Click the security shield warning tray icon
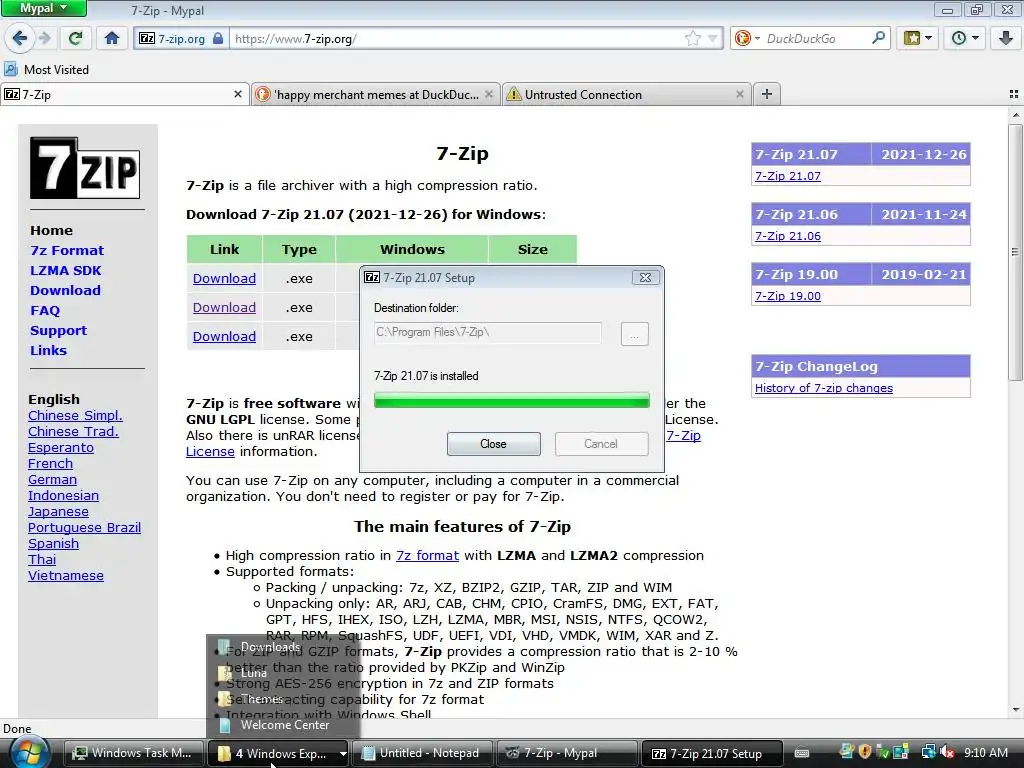The height and width of the screenshot is (768, 1024). [865, 752]
